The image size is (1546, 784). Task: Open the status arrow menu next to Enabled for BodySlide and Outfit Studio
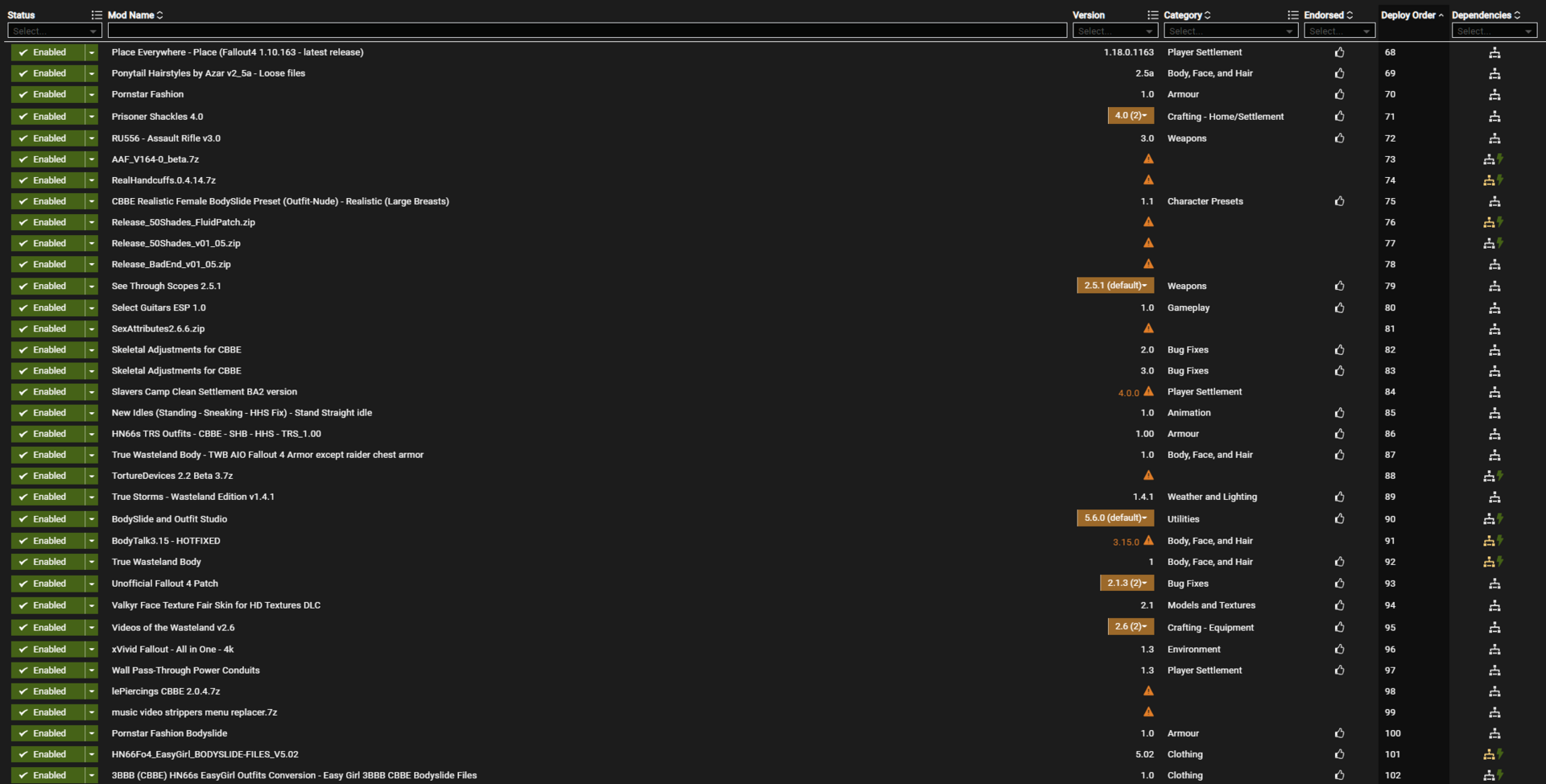pyautogui.click(x=92, y=519)
